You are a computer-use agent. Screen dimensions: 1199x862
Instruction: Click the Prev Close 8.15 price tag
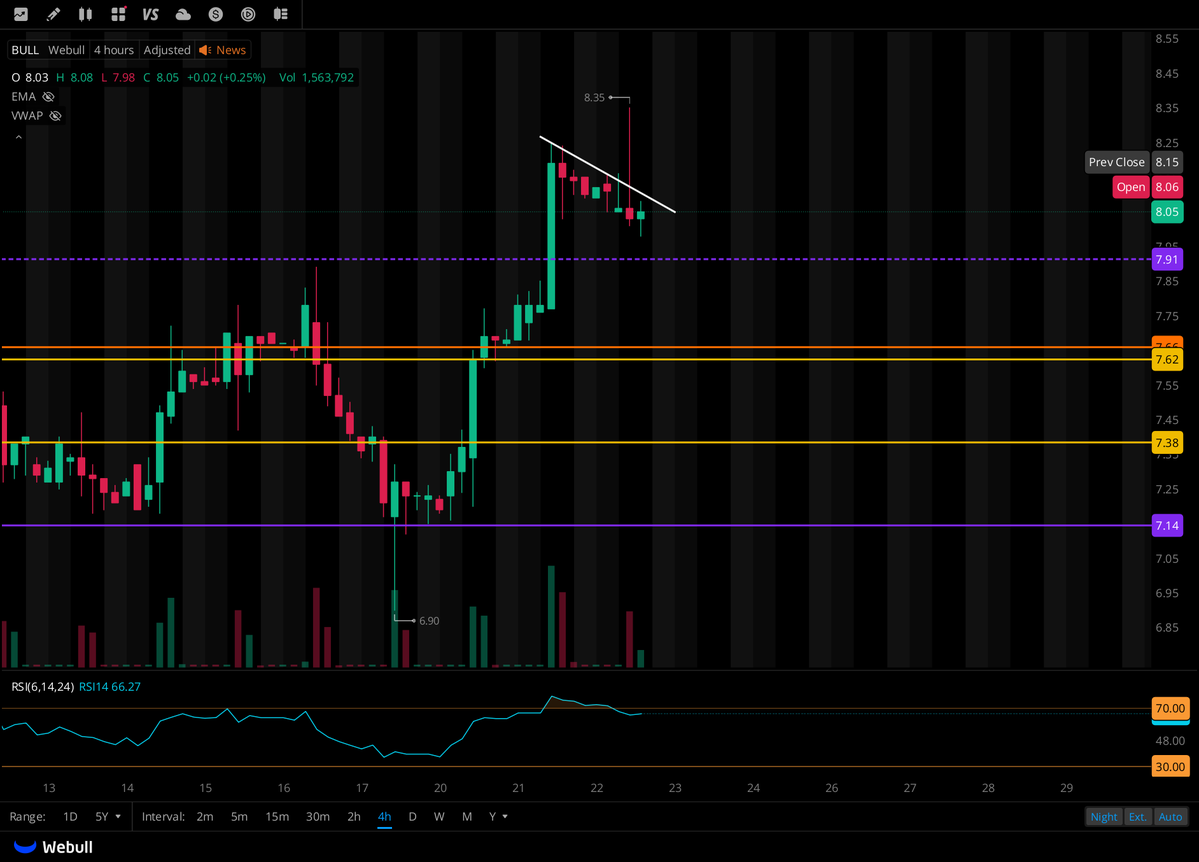pyautogui.click(x=1134, y=162)
